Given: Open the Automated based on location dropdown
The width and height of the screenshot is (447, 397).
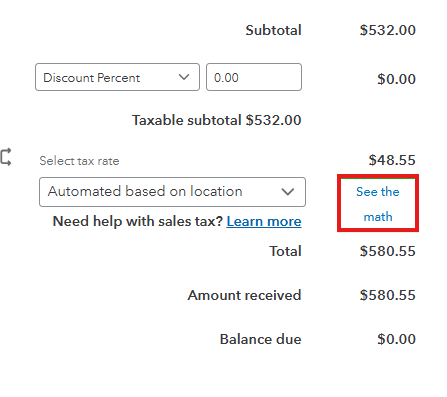Looking at the screenshot, I should [172, 192].
